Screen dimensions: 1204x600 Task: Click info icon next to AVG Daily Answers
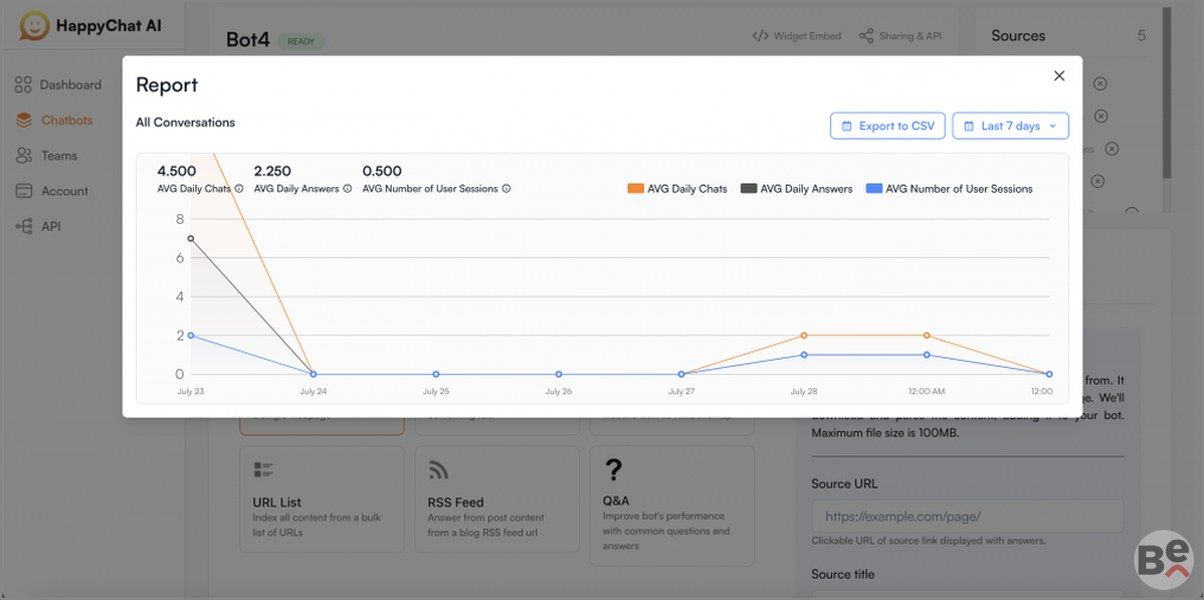pos(348,188)
